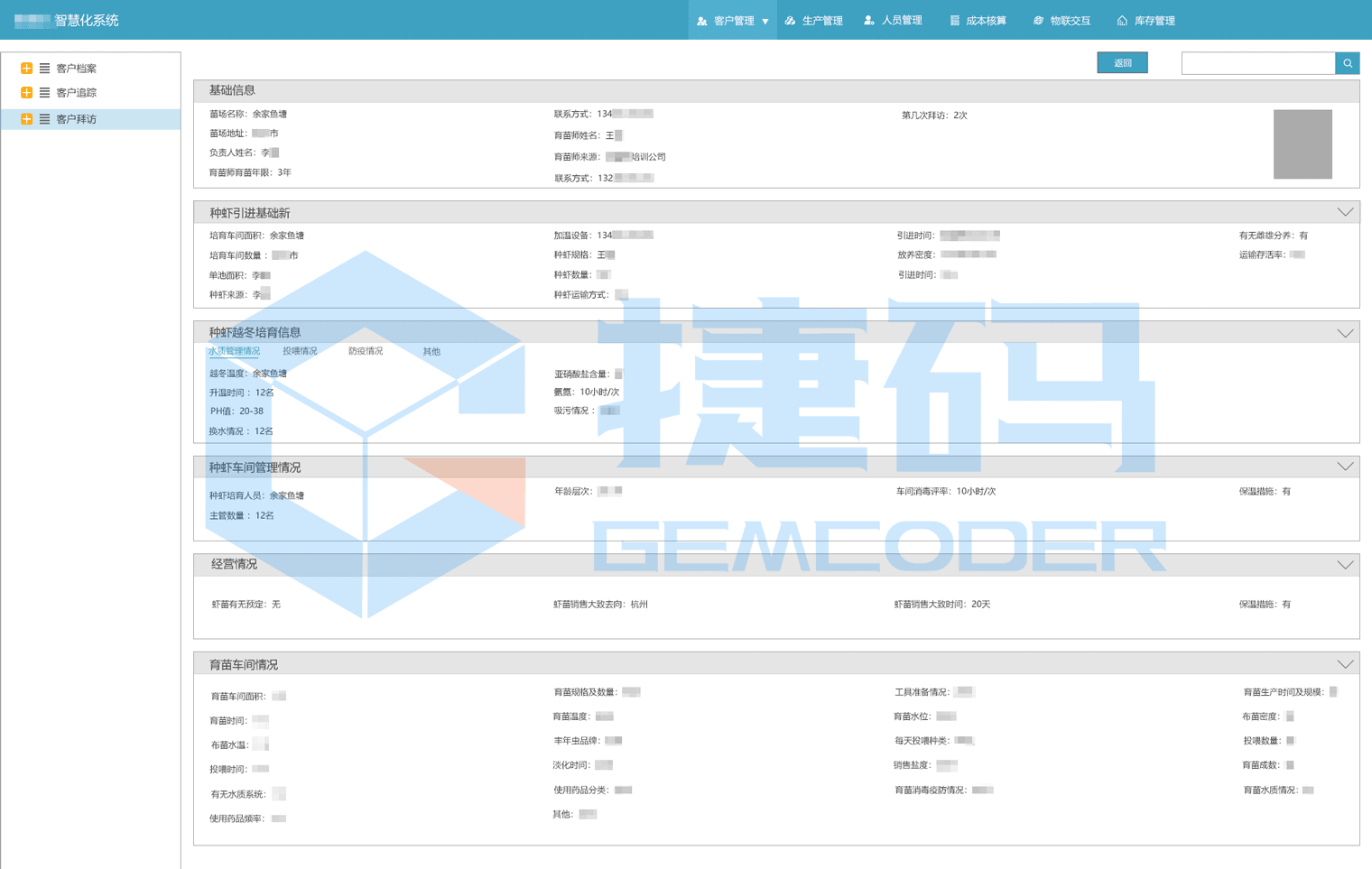Click the list icon beside 客户档案
The width and height of the screenshot is (1372, 869).
[44, 69]
